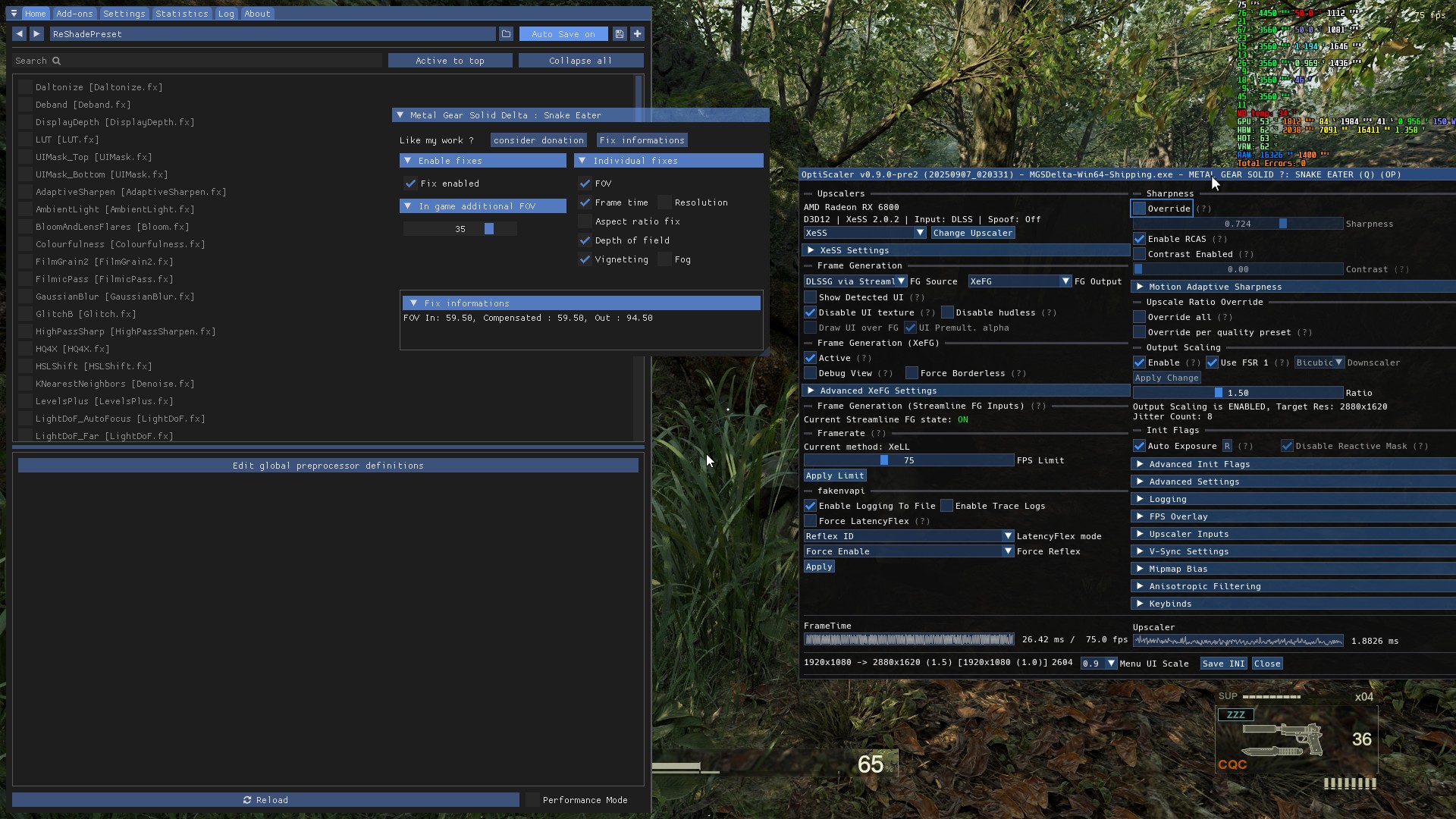Click Apply Limit button
Viewport: 1456px width, 819px height.
[x=835, y=475]
